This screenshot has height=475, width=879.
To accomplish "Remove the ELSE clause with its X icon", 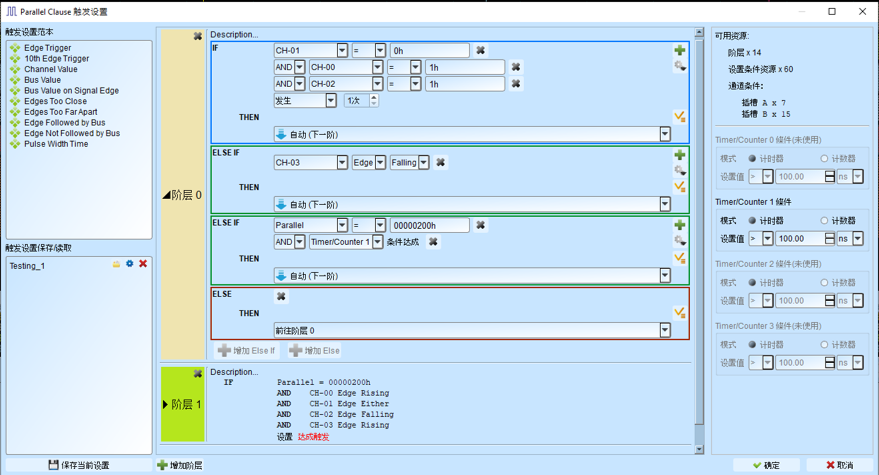I will pos(281,296).
